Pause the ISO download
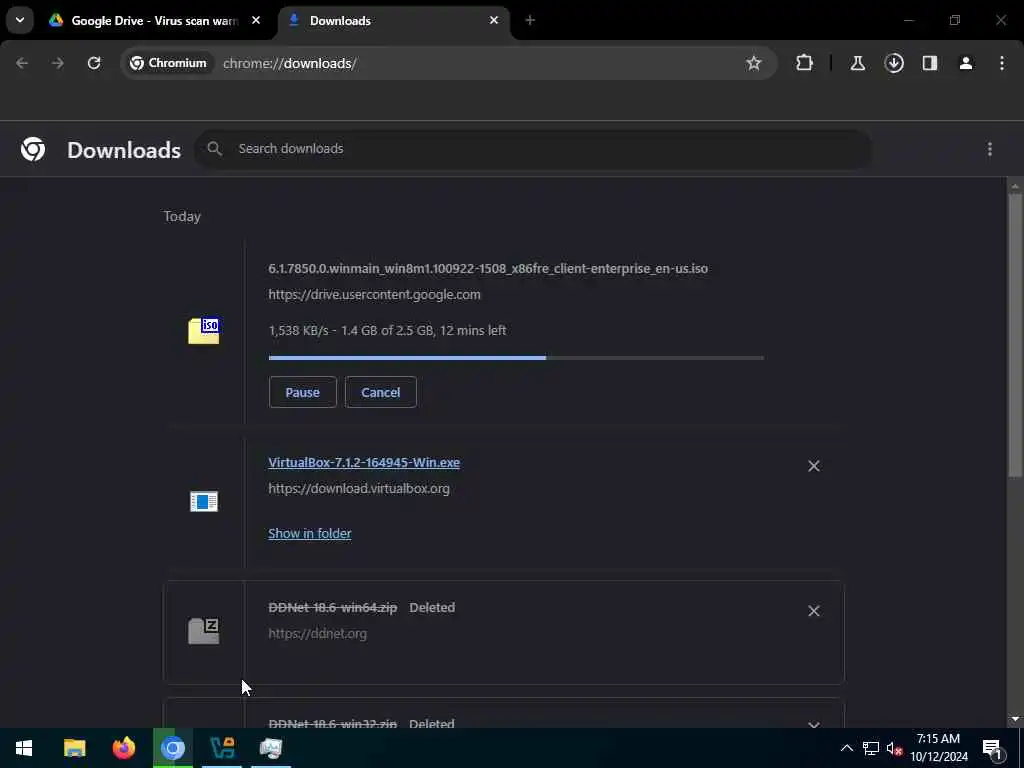This screenshot has width=1024, height=768. [302, 392]
